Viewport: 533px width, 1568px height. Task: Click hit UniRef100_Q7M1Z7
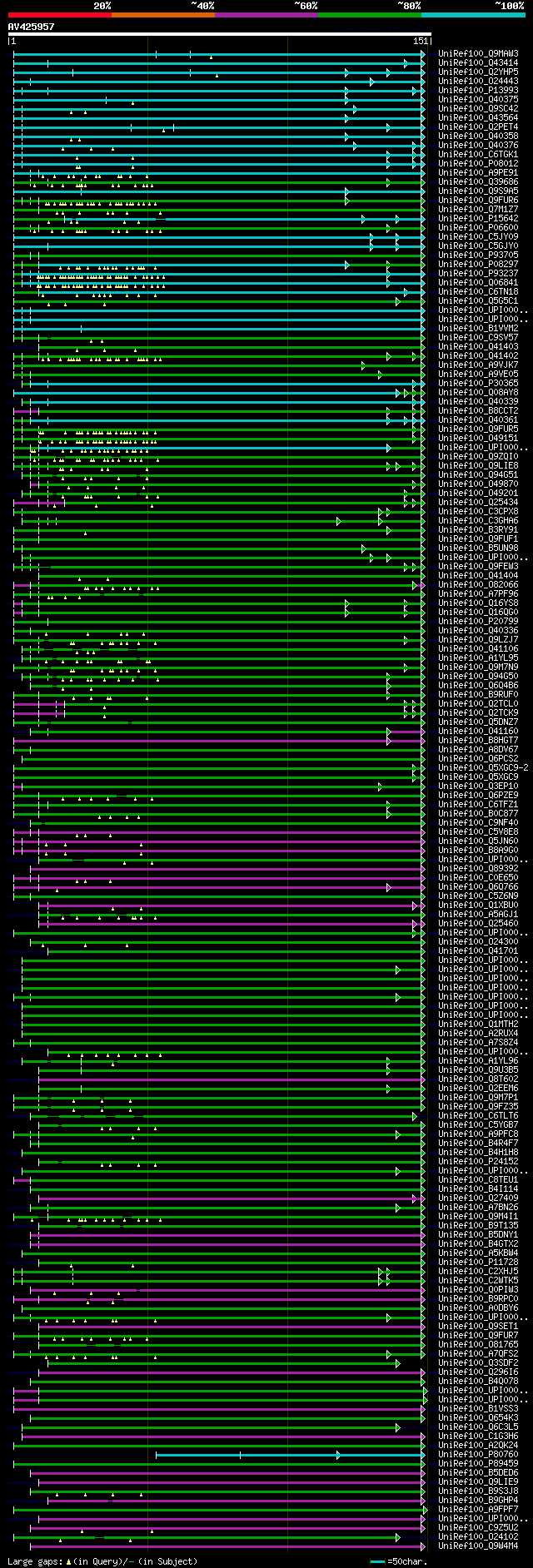[x=478, y=209]
